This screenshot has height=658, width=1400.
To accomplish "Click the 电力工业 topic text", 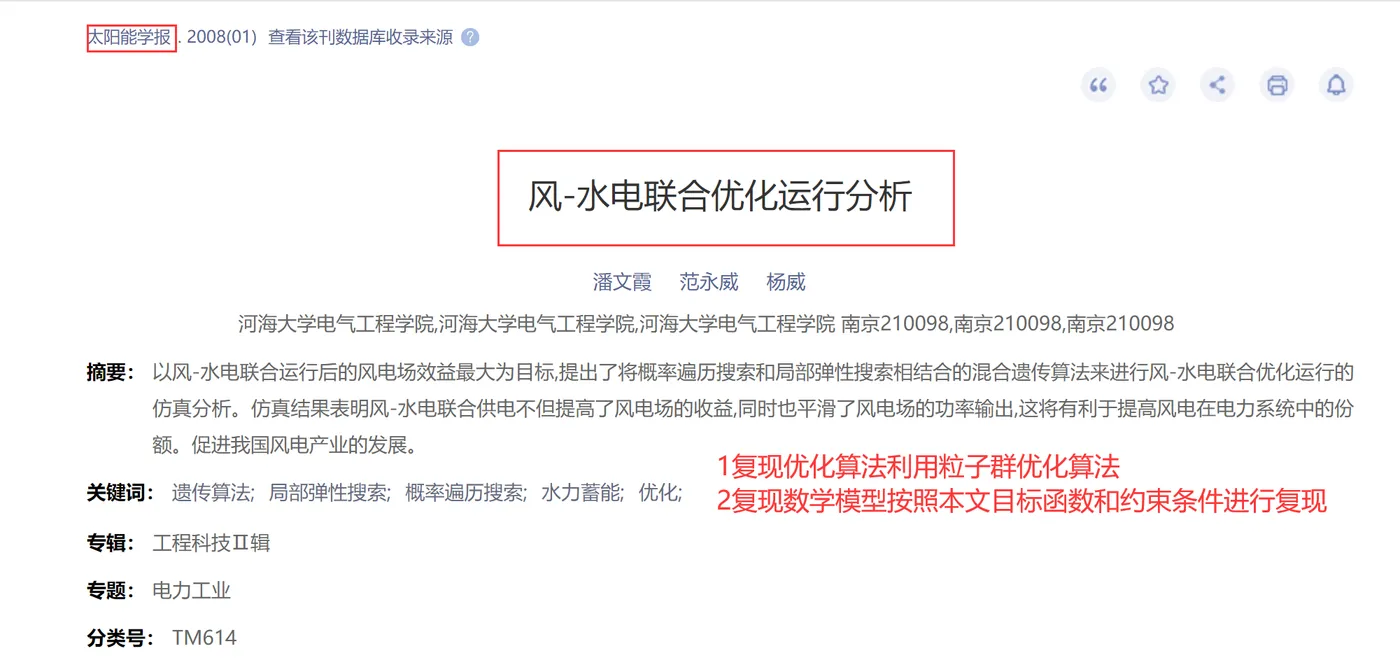I will pyautogui.click(x=191, y=590).
